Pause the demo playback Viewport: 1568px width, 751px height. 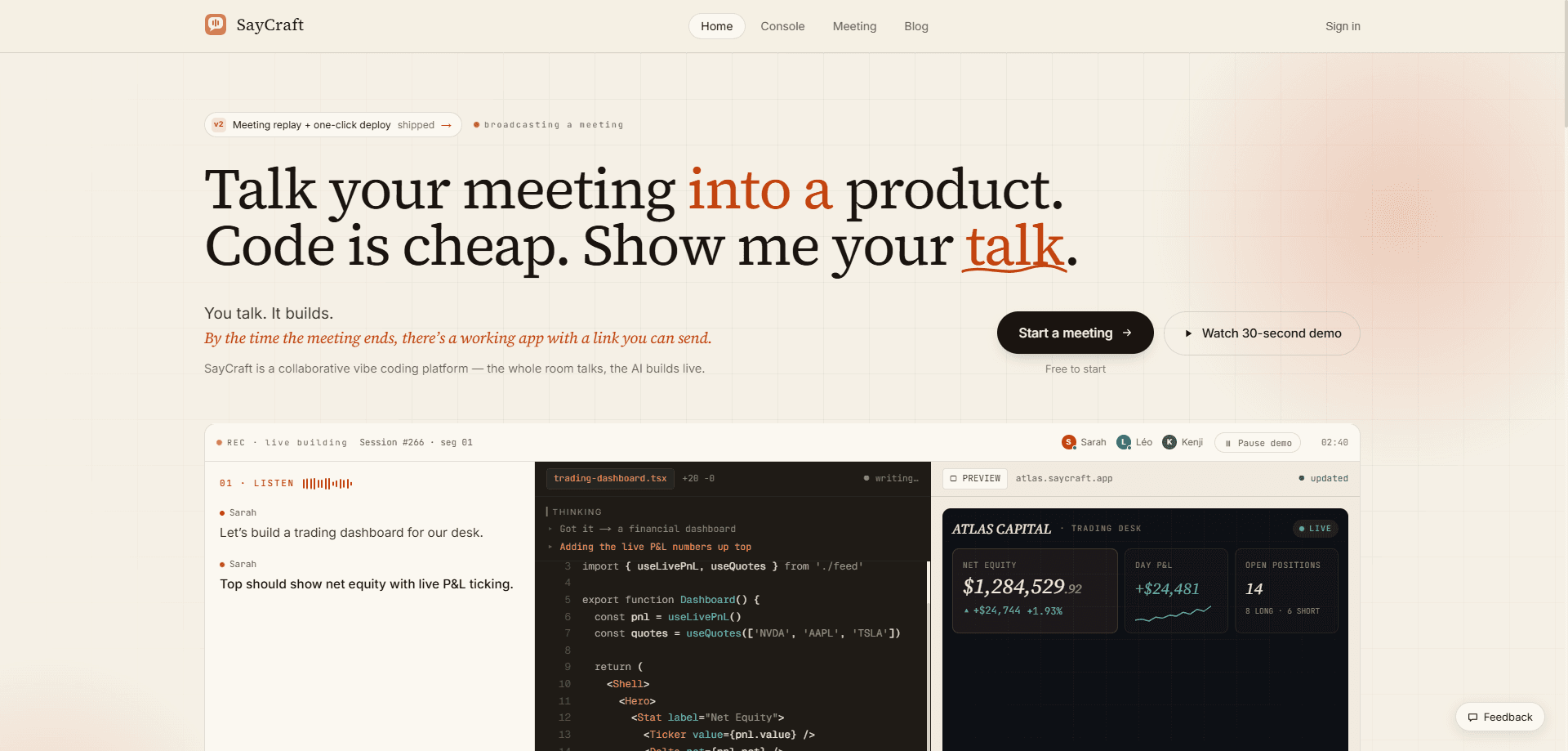coord(1258,443)
